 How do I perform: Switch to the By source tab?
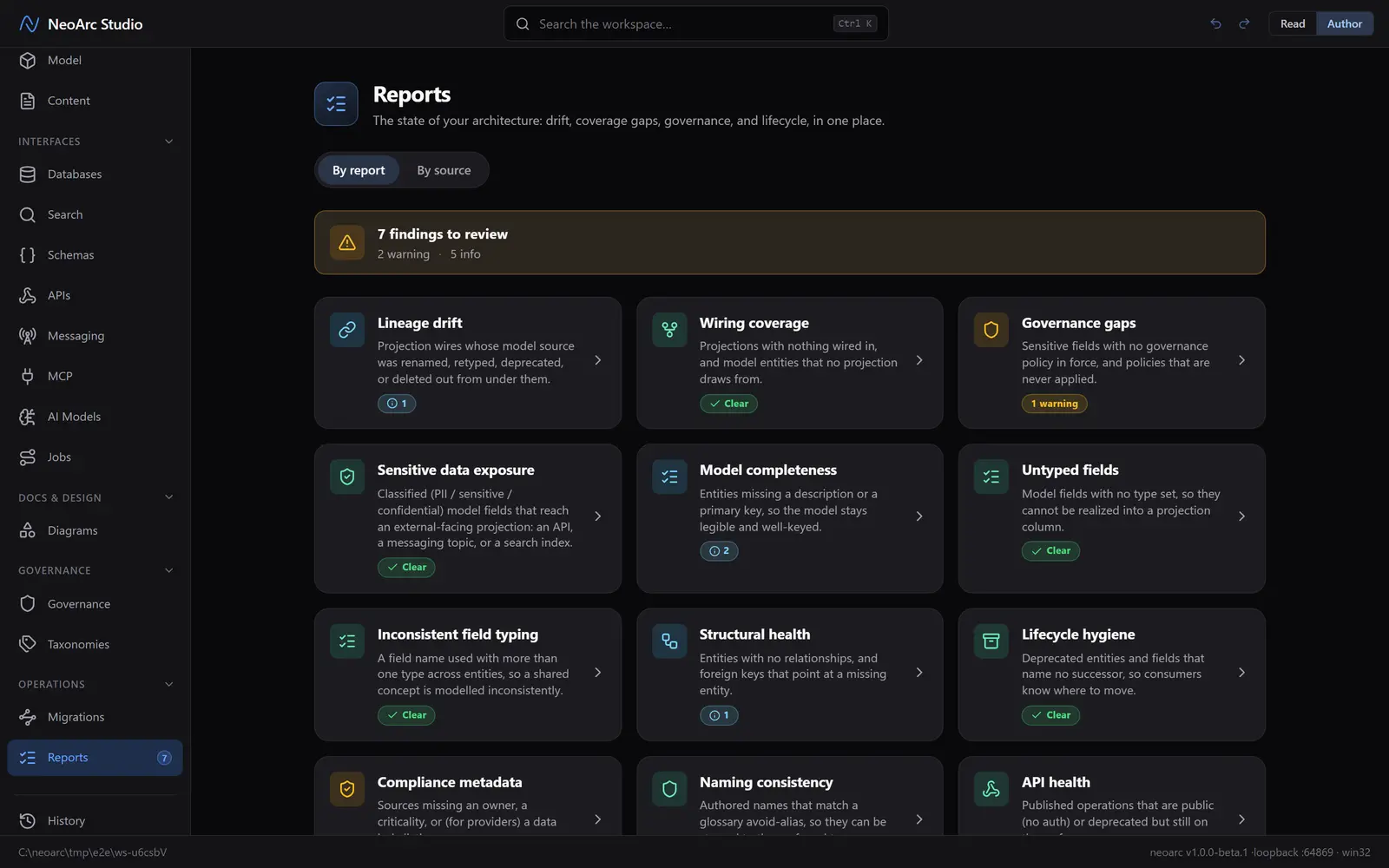point(444,170)
